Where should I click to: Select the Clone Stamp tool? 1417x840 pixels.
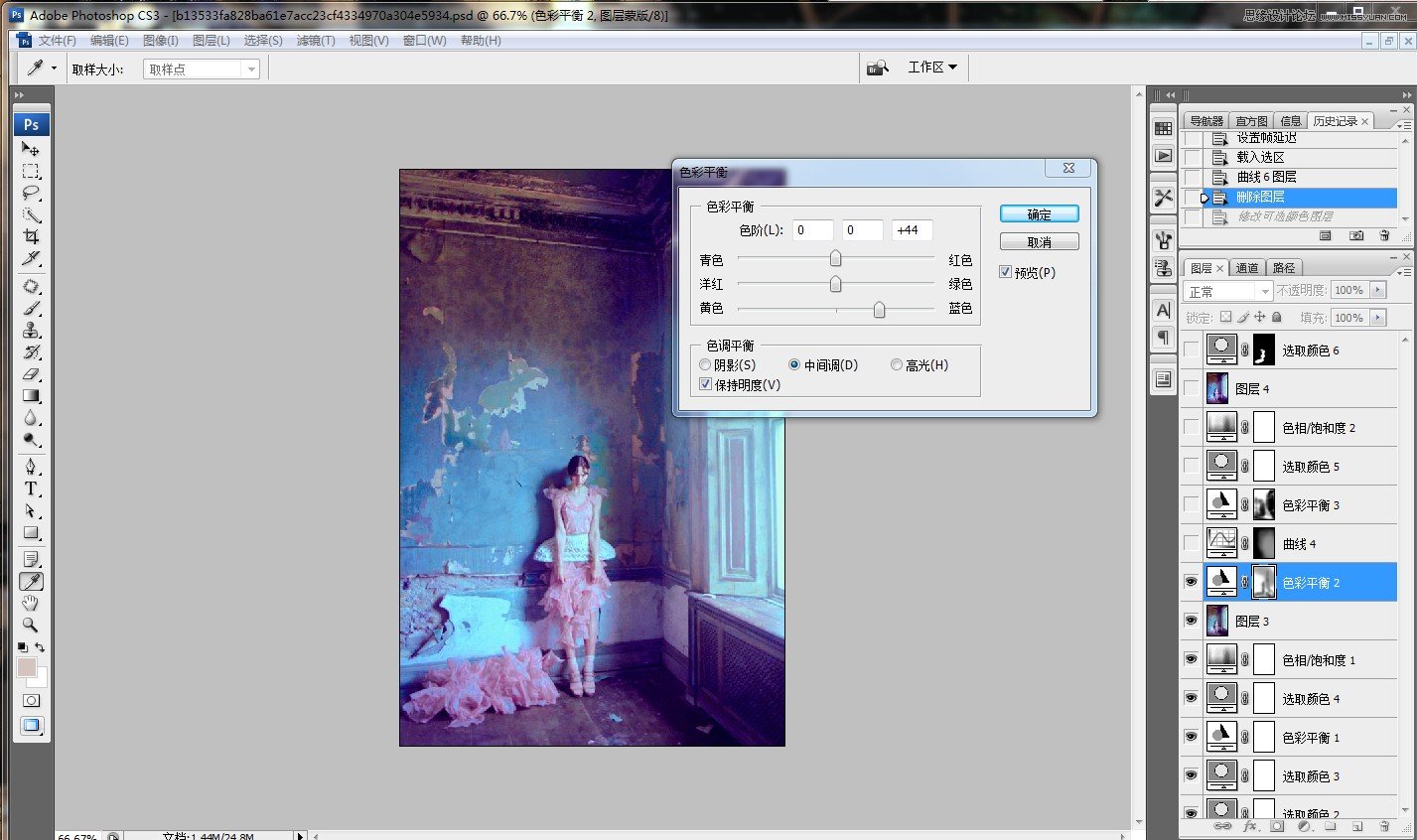pyautogui.click(x=31, y=330)
